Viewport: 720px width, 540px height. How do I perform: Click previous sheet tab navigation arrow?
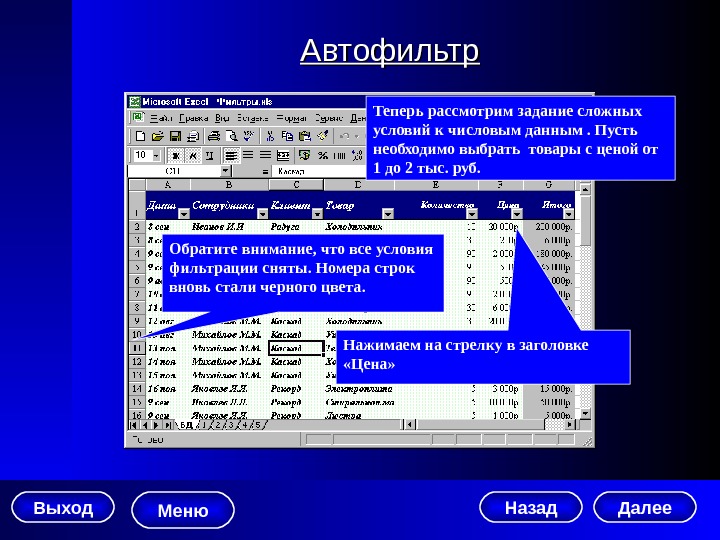click(145, 425)
